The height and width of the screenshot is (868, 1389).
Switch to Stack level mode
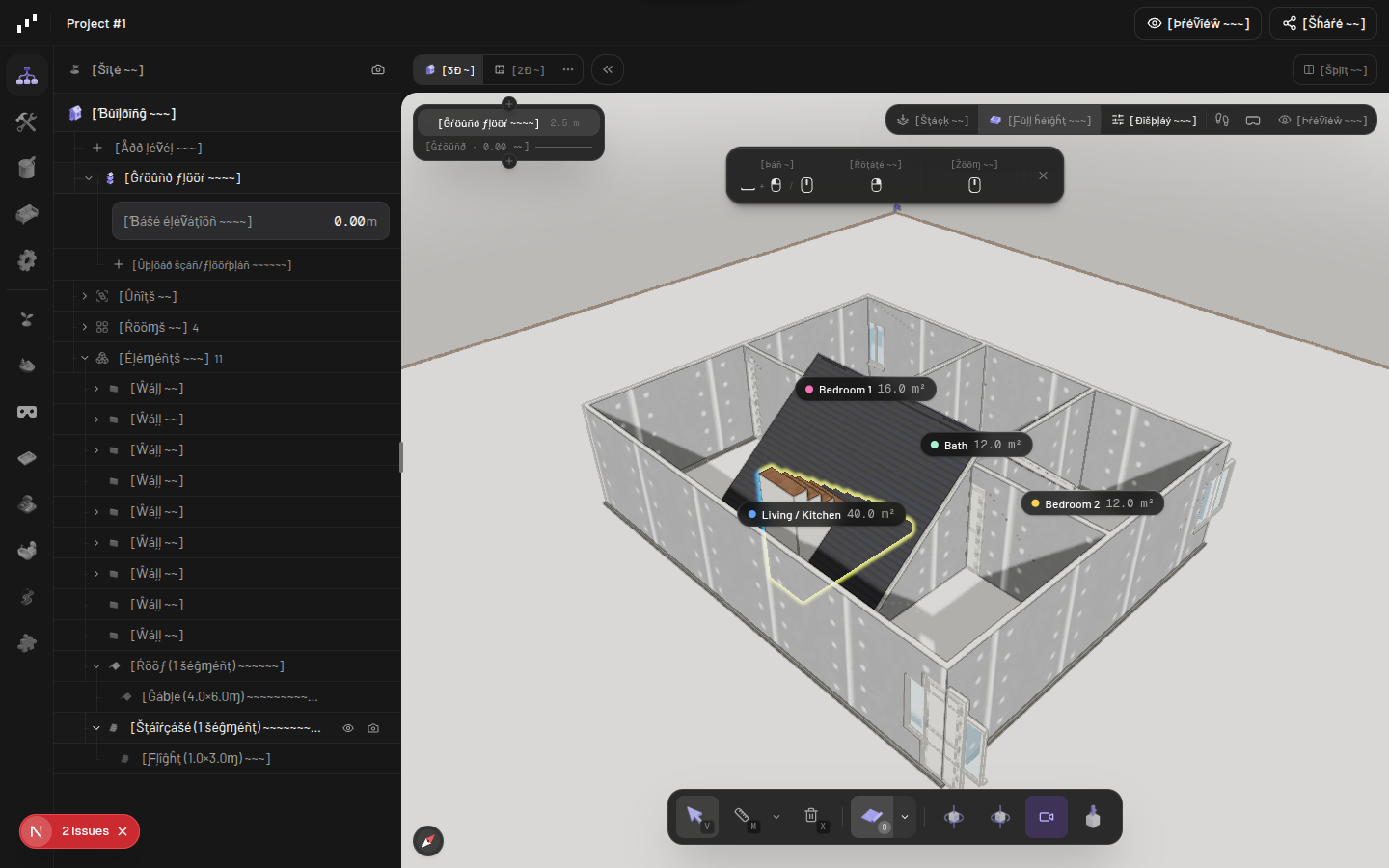click(x=933, y=121)
